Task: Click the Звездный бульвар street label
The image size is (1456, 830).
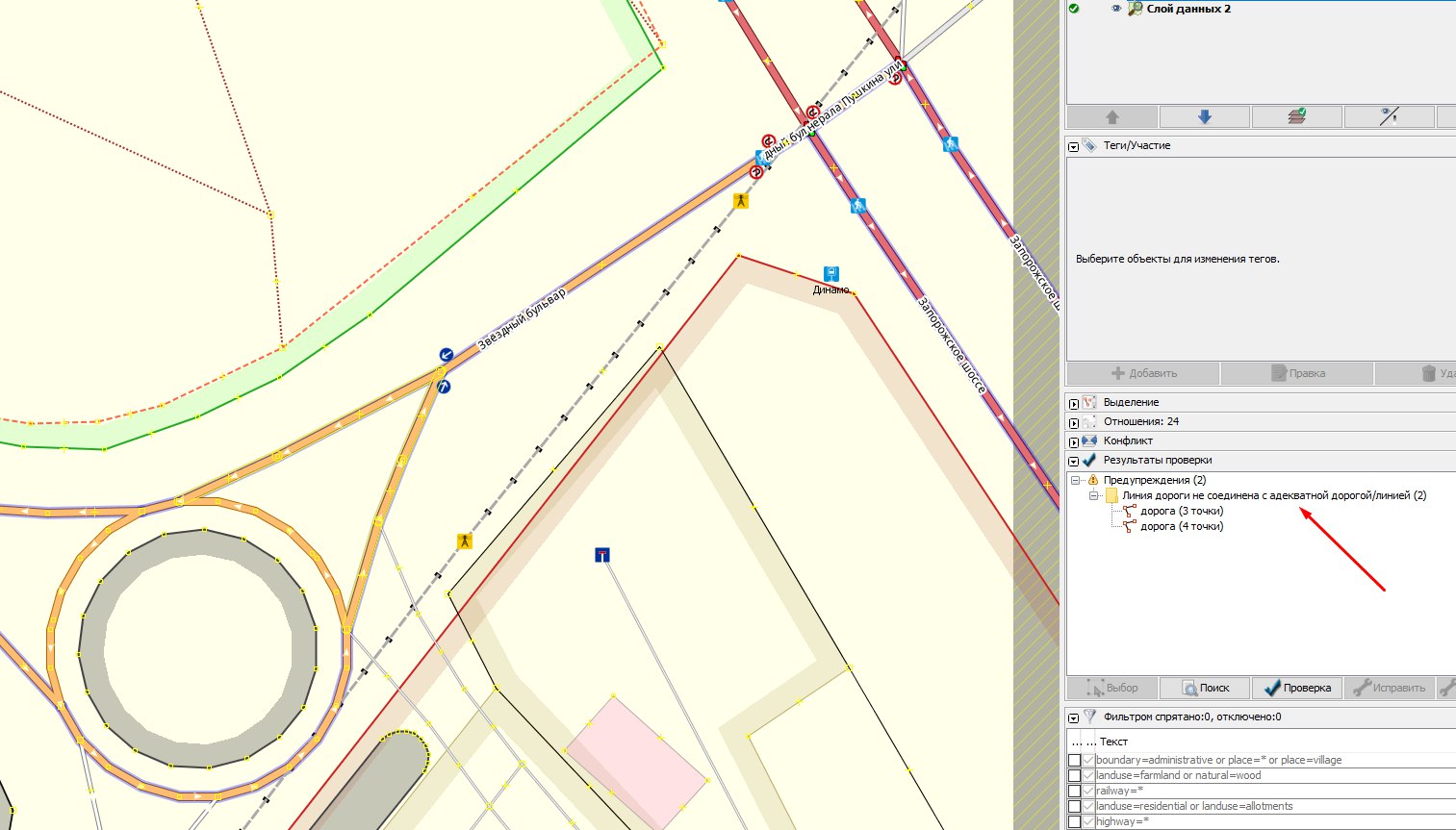Action: [x=522, y=318]
